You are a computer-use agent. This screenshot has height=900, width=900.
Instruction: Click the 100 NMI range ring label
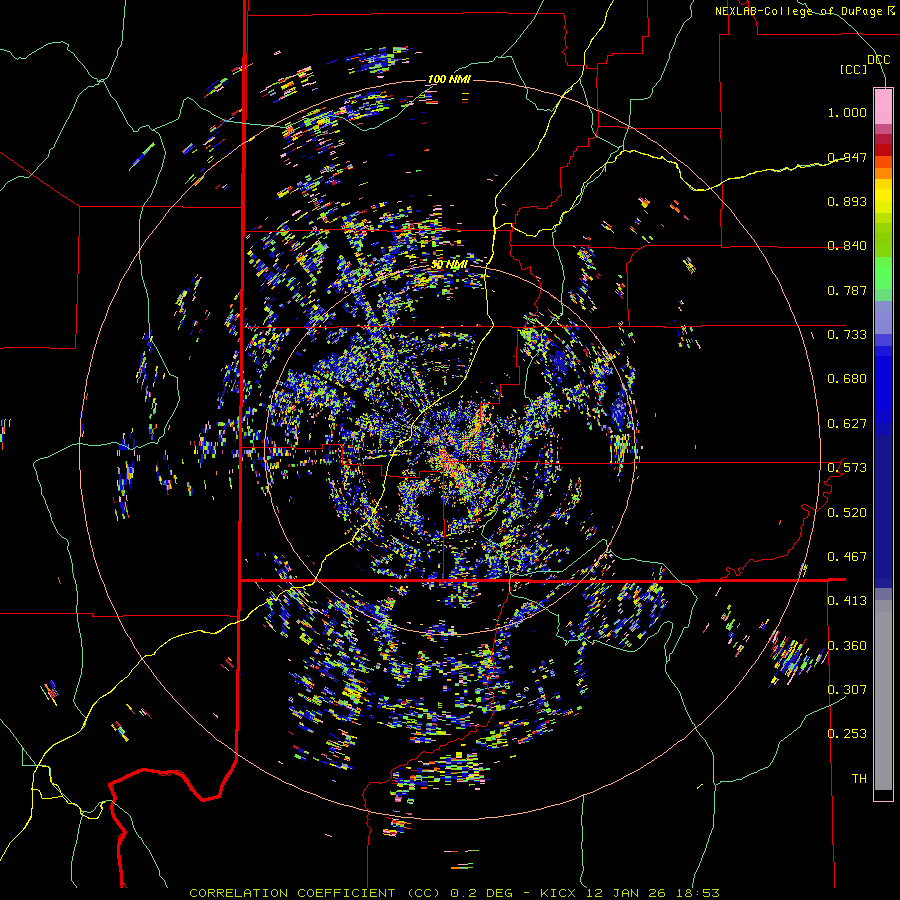tap(449, 79)
